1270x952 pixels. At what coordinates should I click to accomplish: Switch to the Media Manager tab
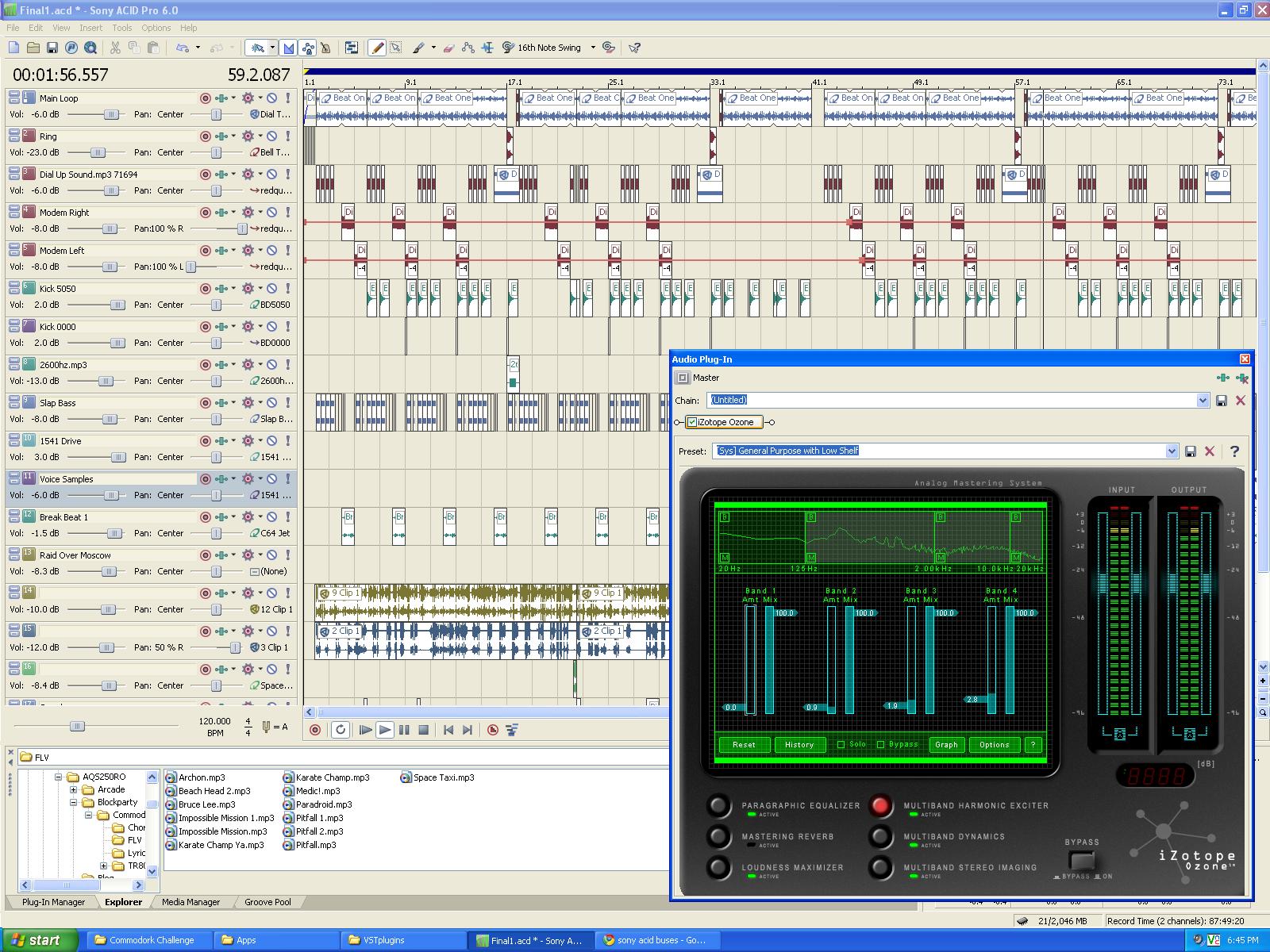point(190,902)
